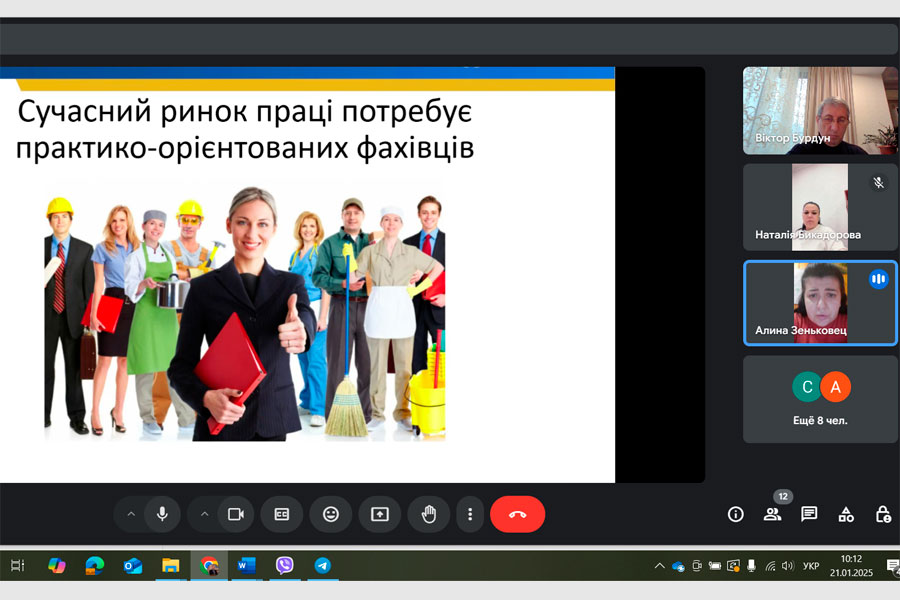Switch to Chrome on the taskbar

coord(209,566)
